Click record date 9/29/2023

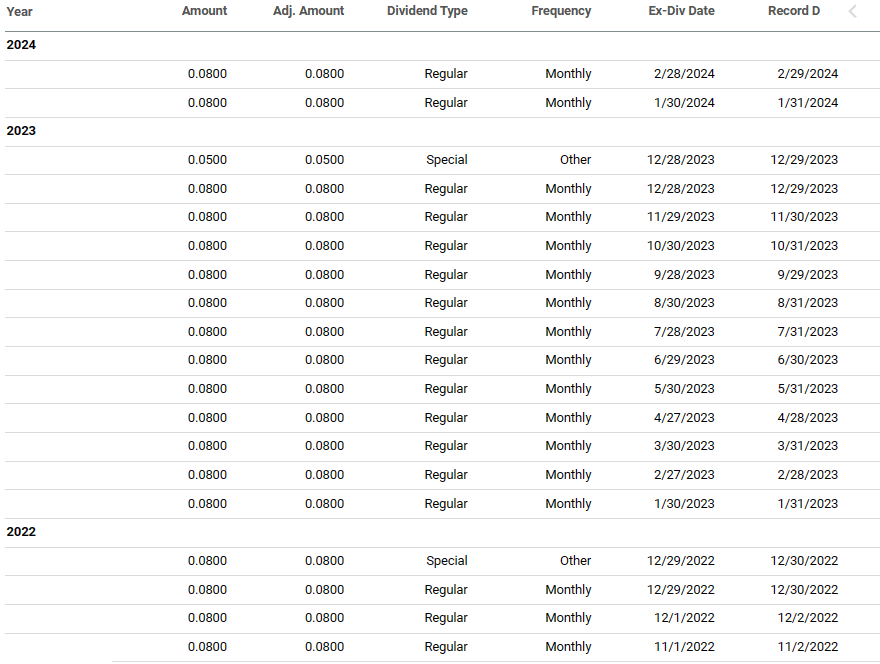[808, 274]
